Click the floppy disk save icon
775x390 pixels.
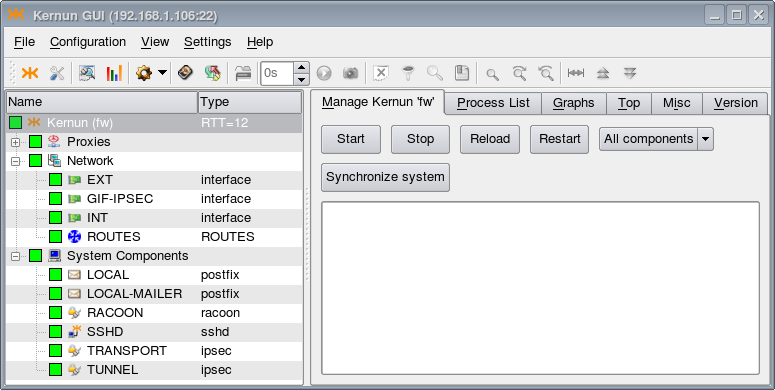[462, 73]
